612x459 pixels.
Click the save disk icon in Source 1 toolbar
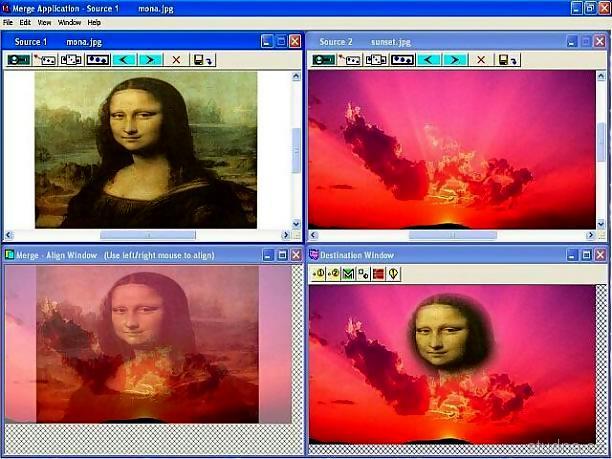(203, 60)
